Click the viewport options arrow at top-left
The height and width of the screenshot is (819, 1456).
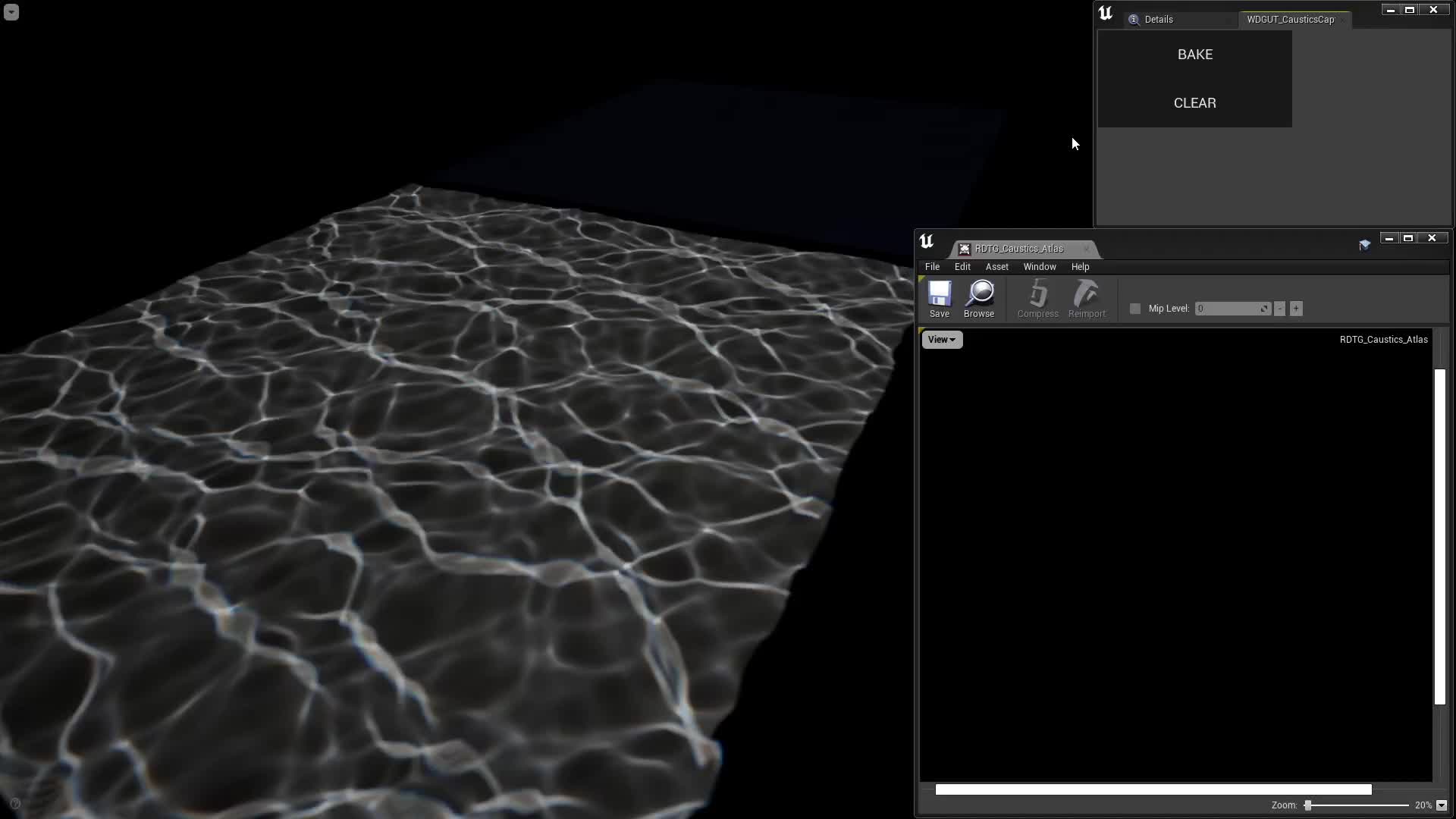point(11,12)
